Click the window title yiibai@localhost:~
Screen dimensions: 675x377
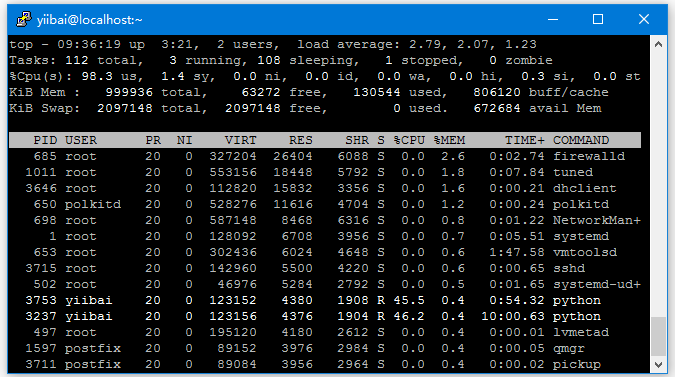click(x=90, y=20)
